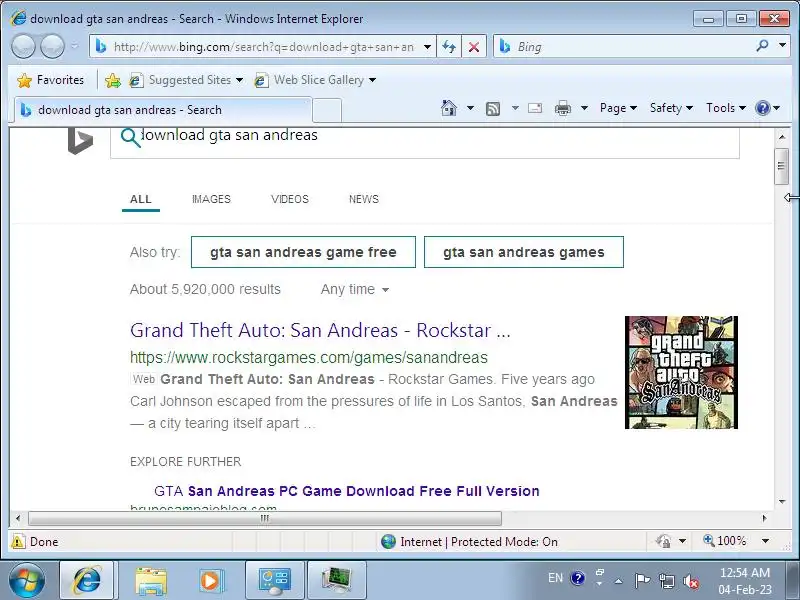
Task: Open 'GTA San Andreas PC Game Download Free' link
Action: [346, 491]
